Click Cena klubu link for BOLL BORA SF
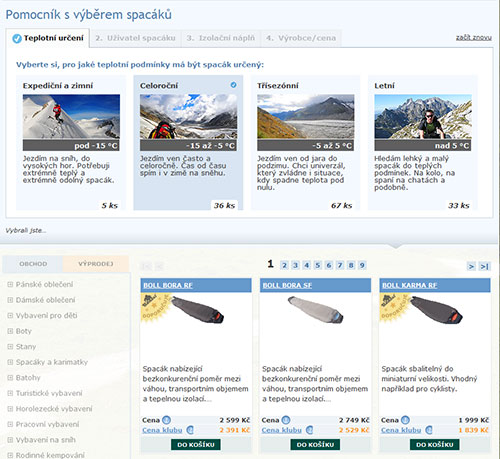Image resolution: width=500 pixels, height=459 pixels. pyautogui.click(x=282, y=430)
